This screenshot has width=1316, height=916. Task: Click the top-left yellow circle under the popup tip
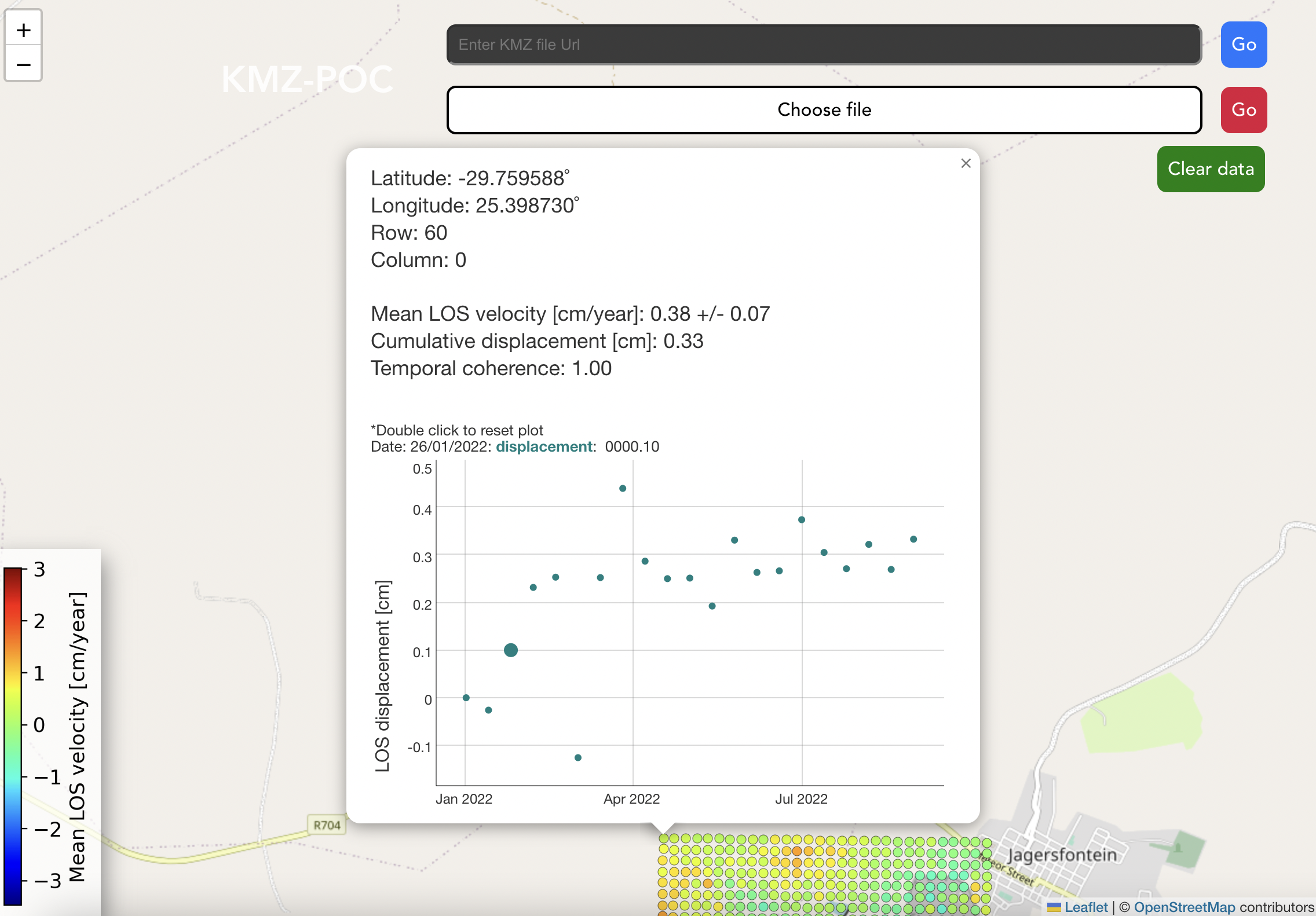point(664,838)
